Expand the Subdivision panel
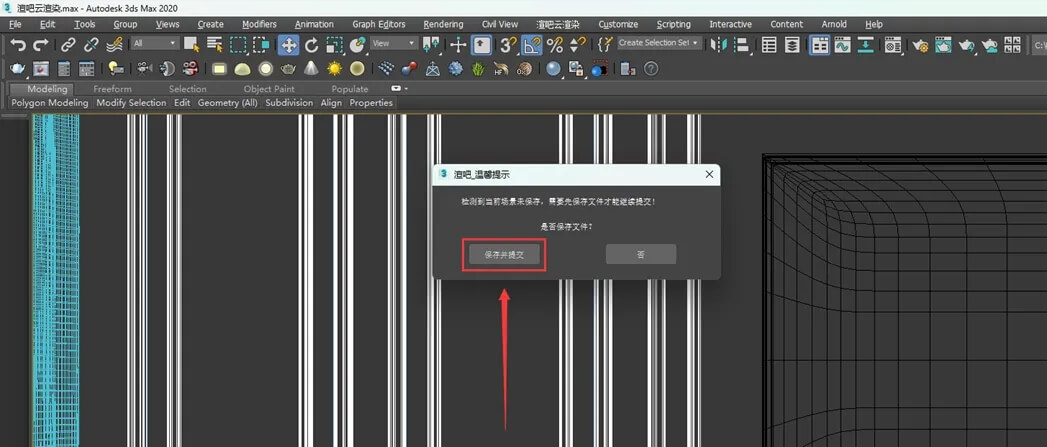The image size is (1047, 447). click(x=289, y=103)
